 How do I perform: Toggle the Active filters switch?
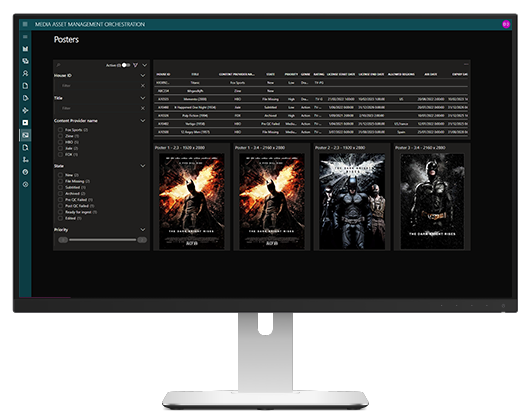(126, 65)
